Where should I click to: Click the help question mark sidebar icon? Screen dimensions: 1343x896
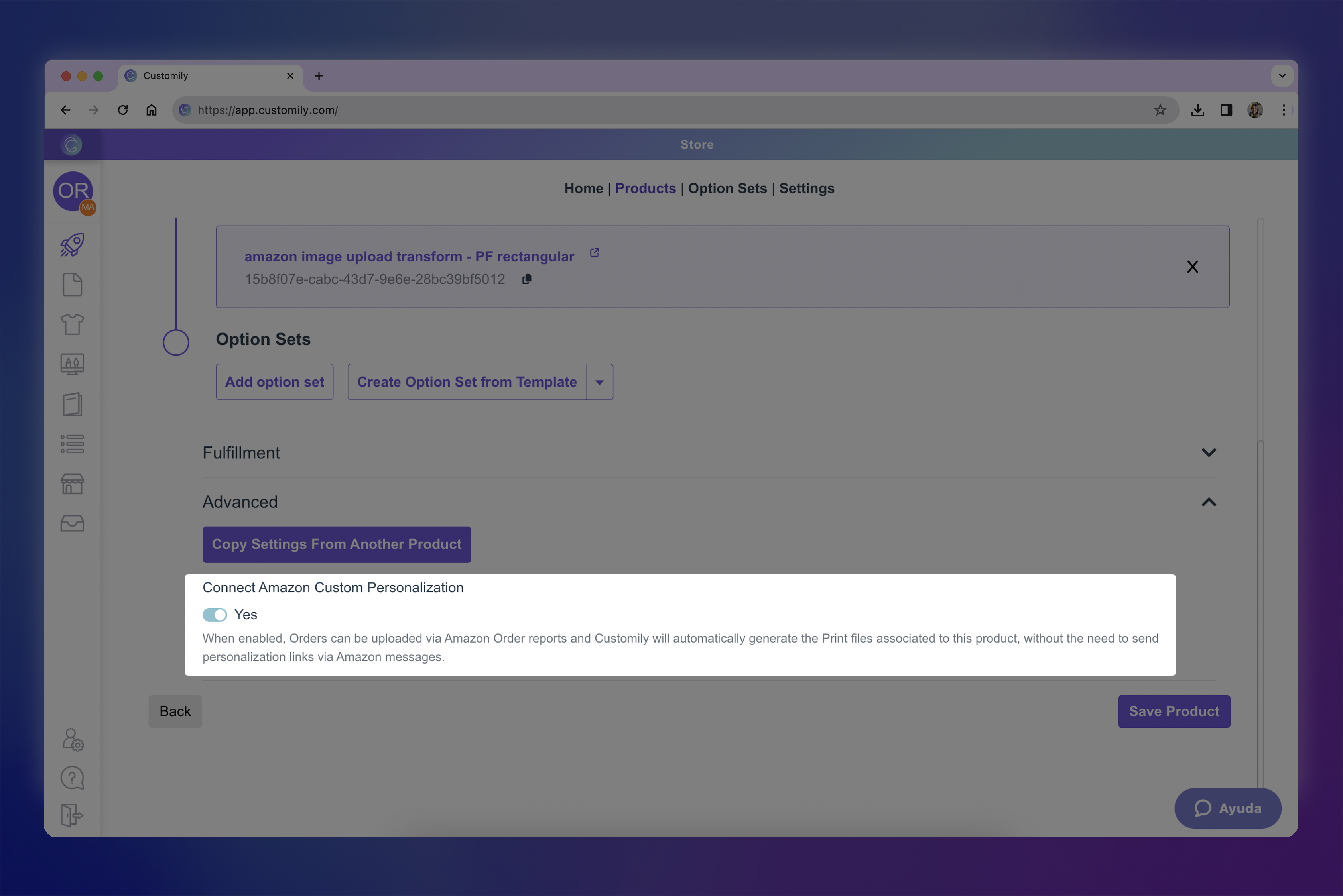pos(72,778)
